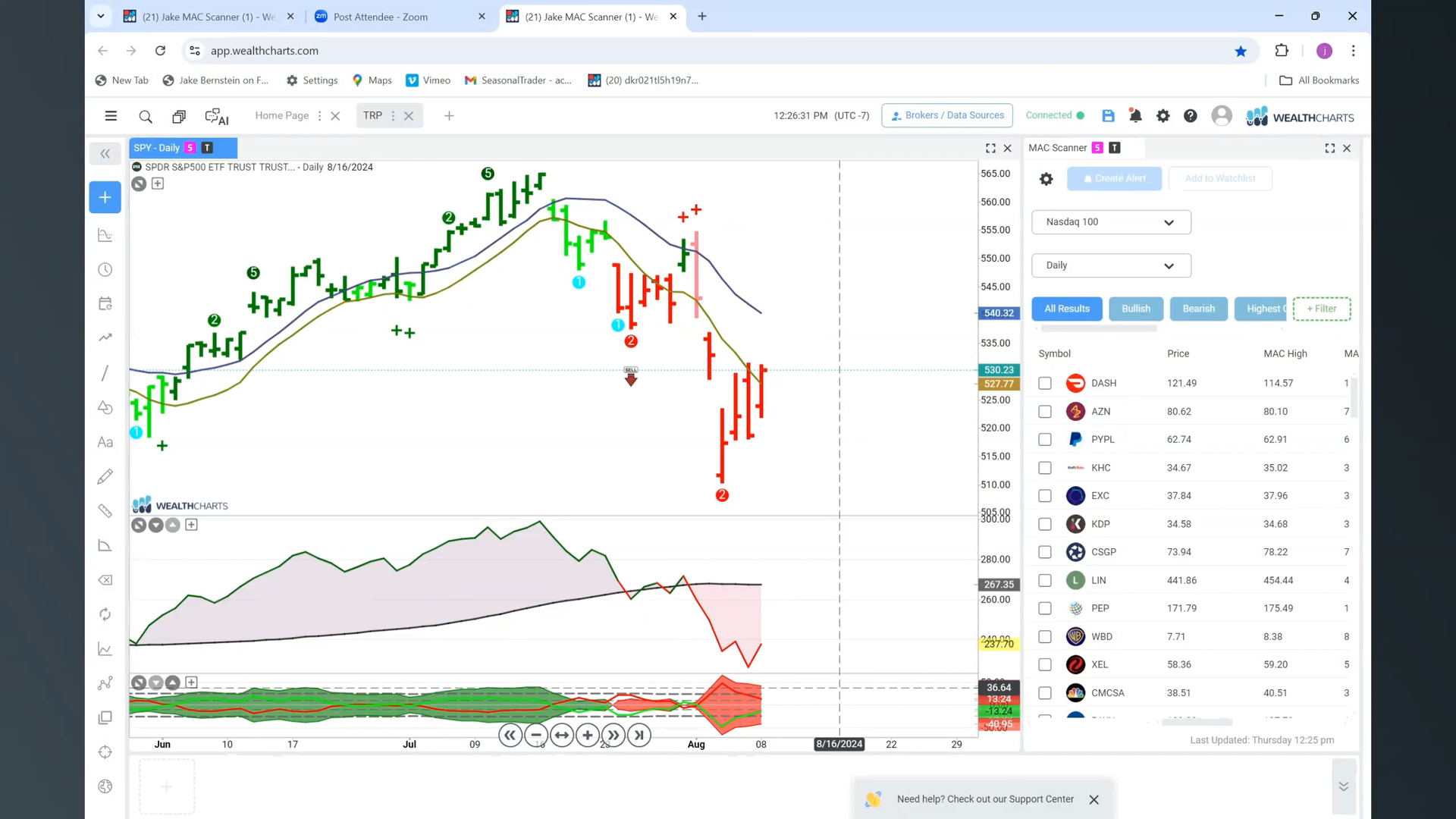The height and width of the screenshot is (819, 1456).
Task: Add a new workspace tab
Action: (449, 116)
